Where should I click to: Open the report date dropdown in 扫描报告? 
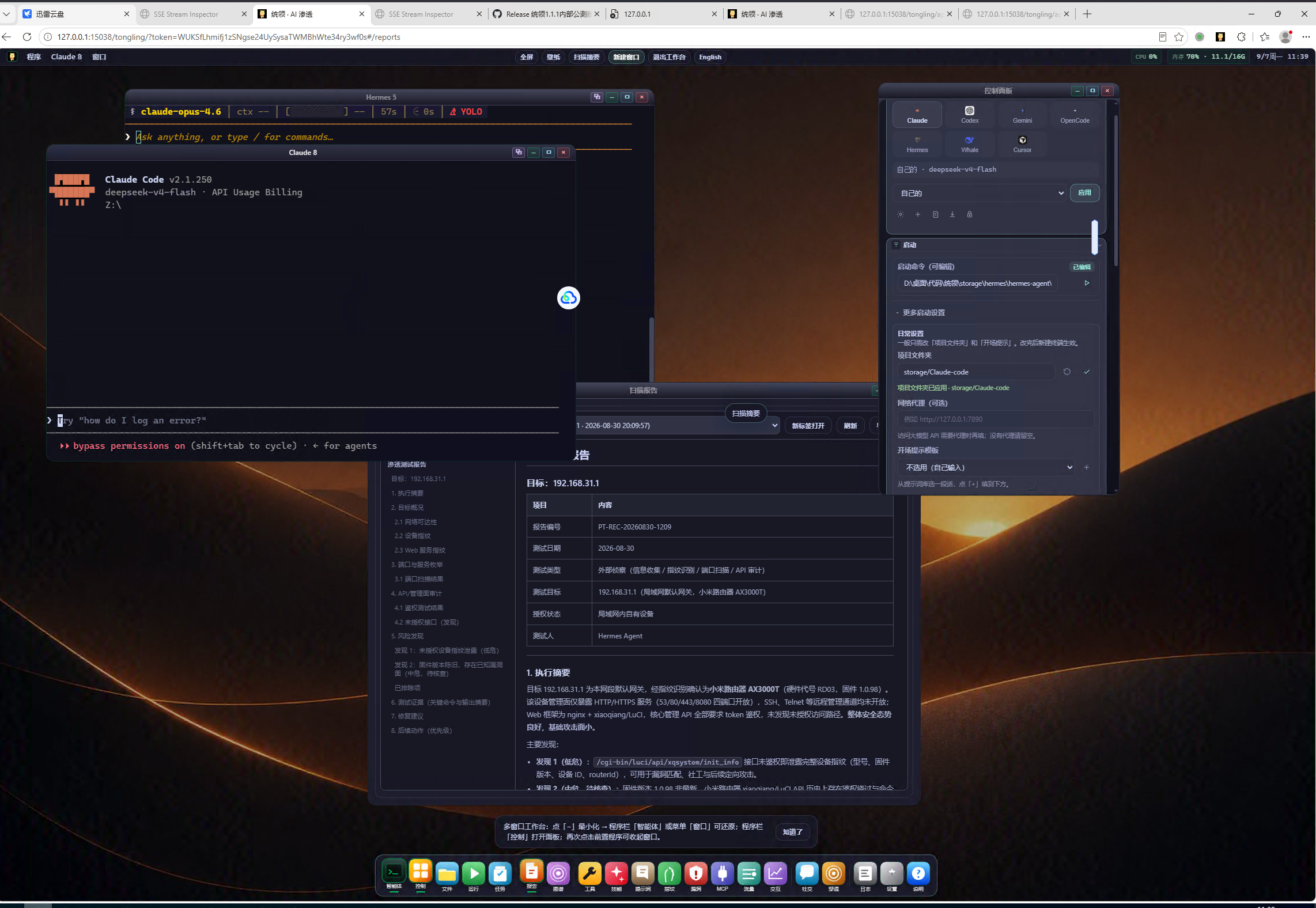point(677,425)
